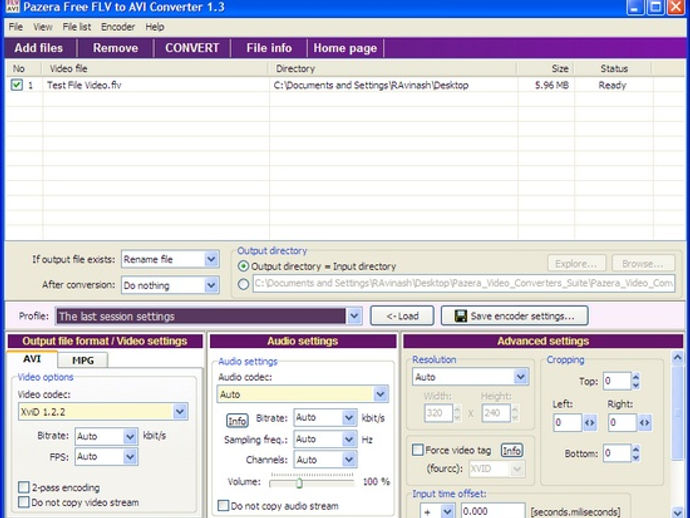690x518 pixels.
Task: Click the Right cropping arrows icon
Action: [x=644, y=422]
